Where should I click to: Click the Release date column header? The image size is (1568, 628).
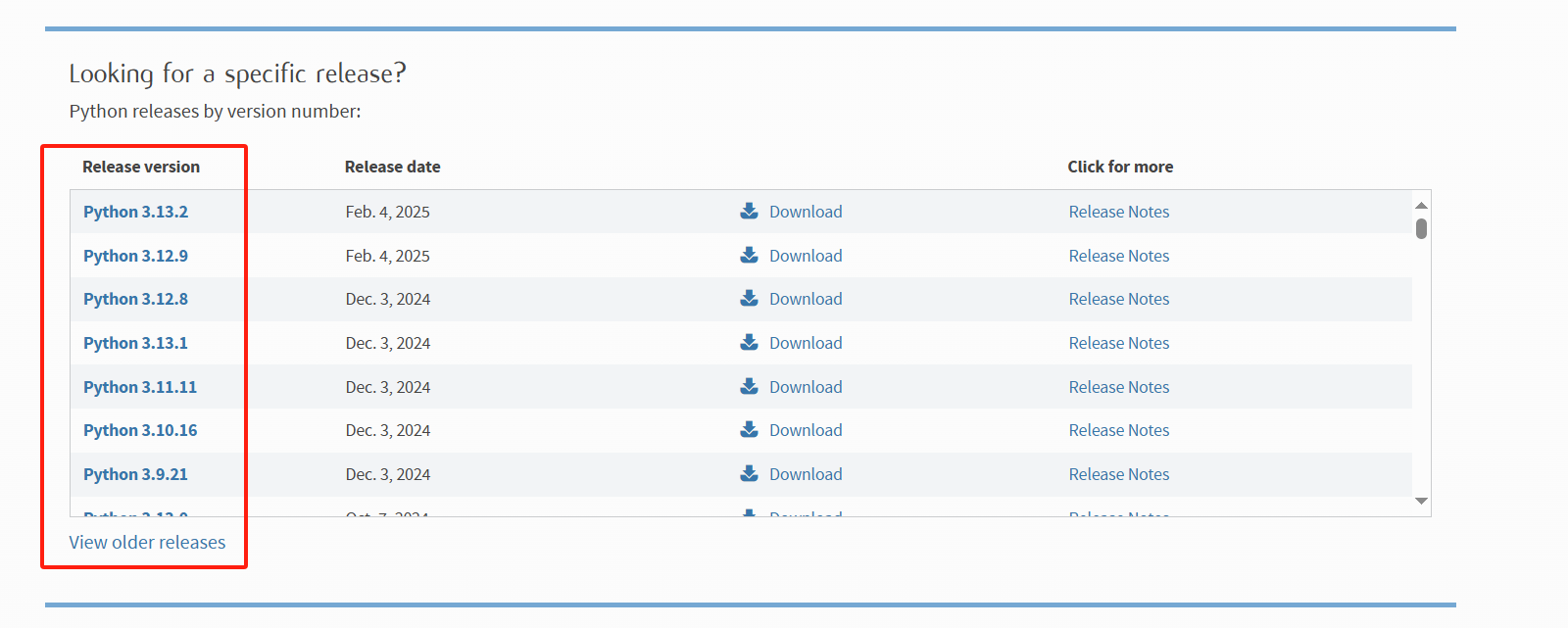tap(392, 167)
